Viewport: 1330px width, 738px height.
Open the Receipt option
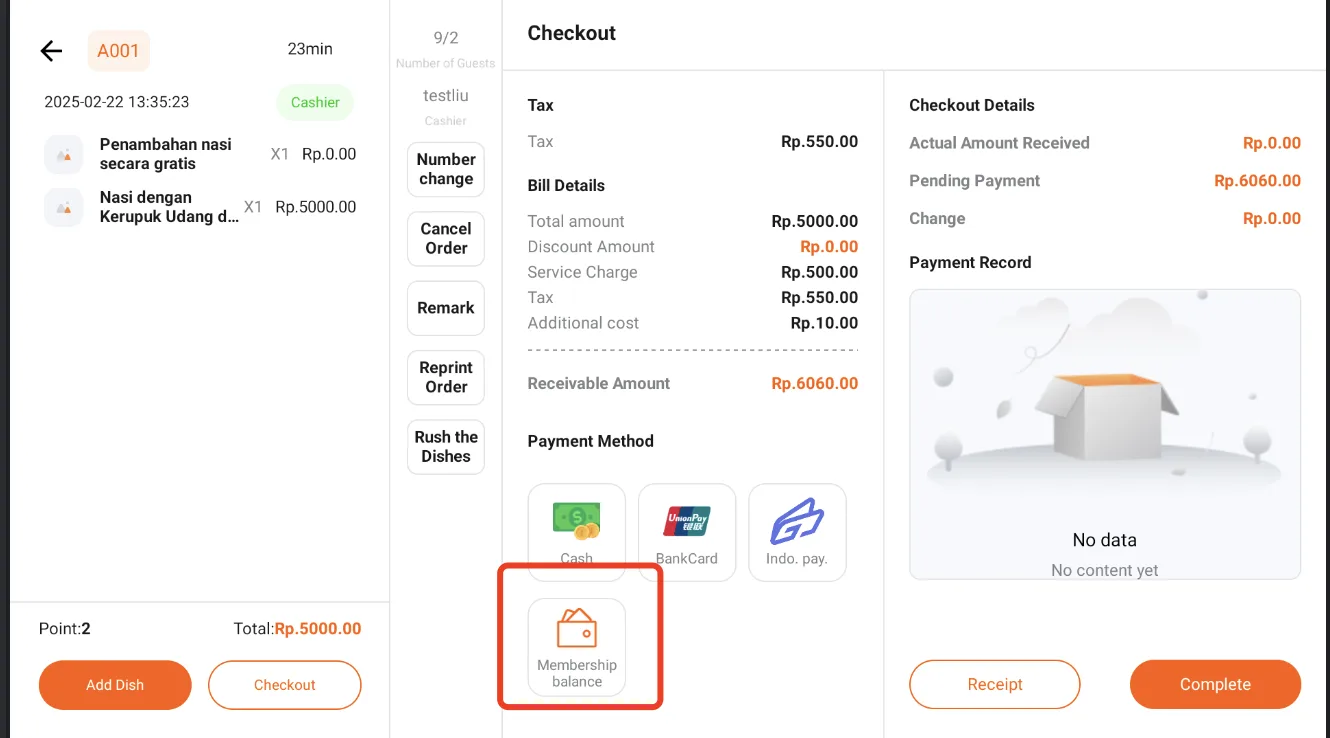tap(995, 685)
